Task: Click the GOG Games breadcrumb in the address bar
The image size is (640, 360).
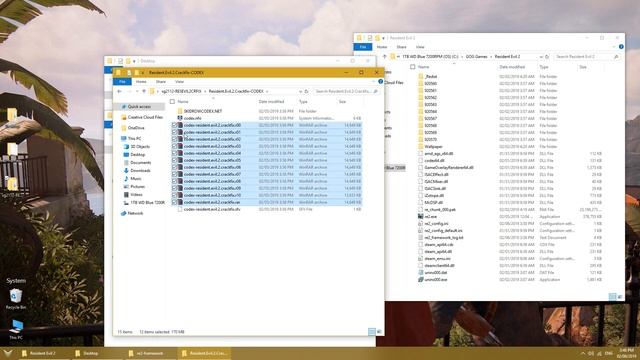Action: 477,57
